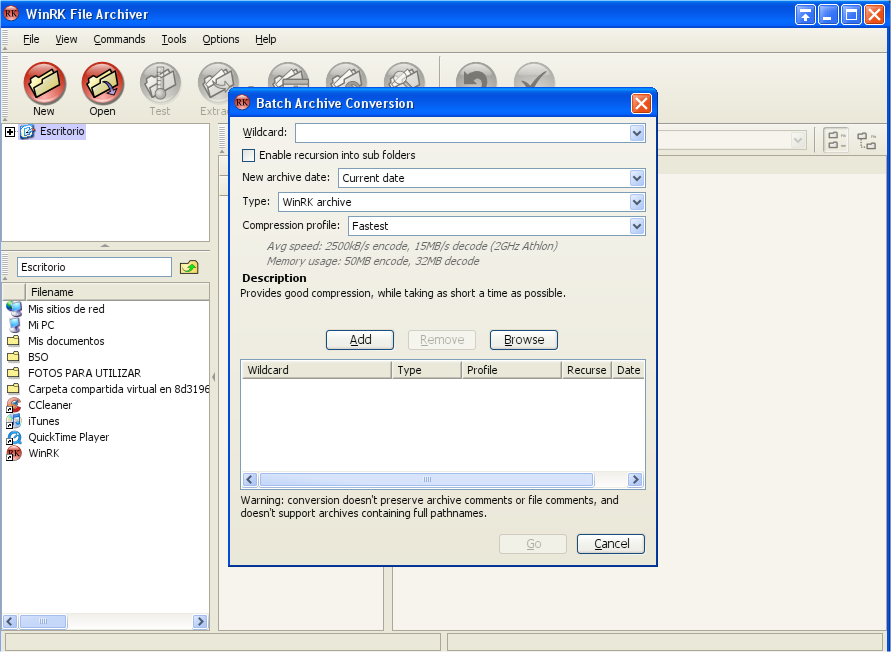Select the tree view layout icon
Screen dimensions: 891x652
pyautogui.click(x=867, y=140)
